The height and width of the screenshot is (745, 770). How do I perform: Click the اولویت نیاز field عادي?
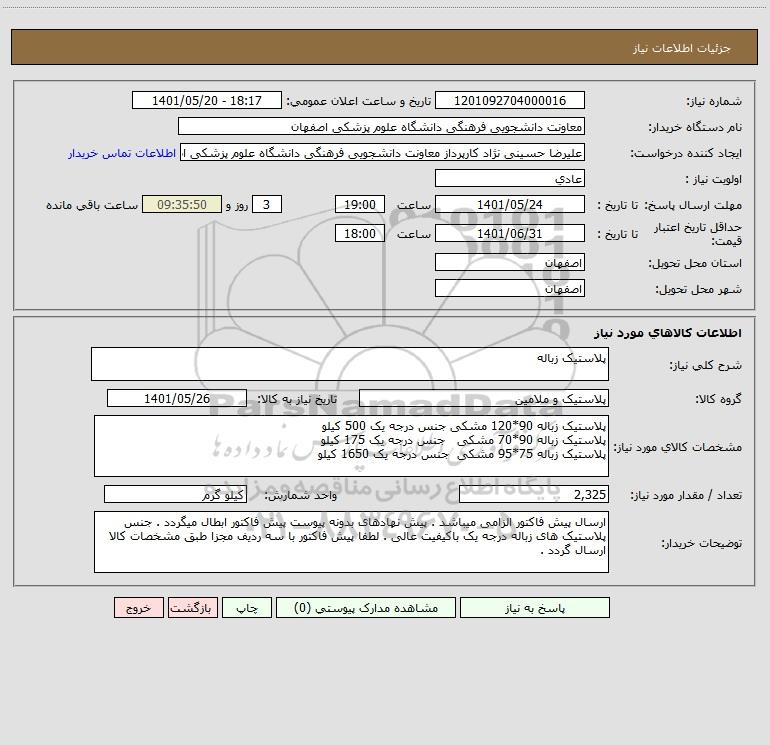pos(510,178)
